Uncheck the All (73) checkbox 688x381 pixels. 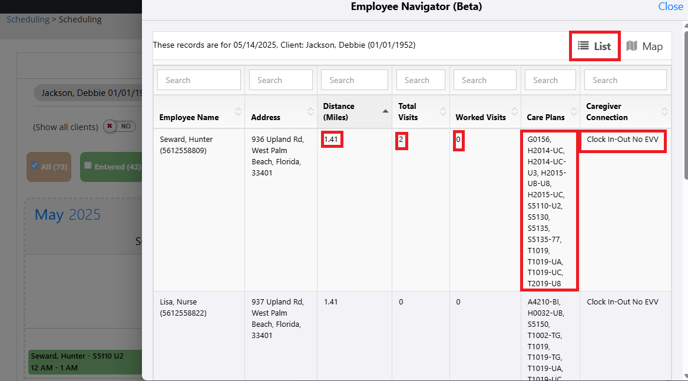click(x=35, y=165)
